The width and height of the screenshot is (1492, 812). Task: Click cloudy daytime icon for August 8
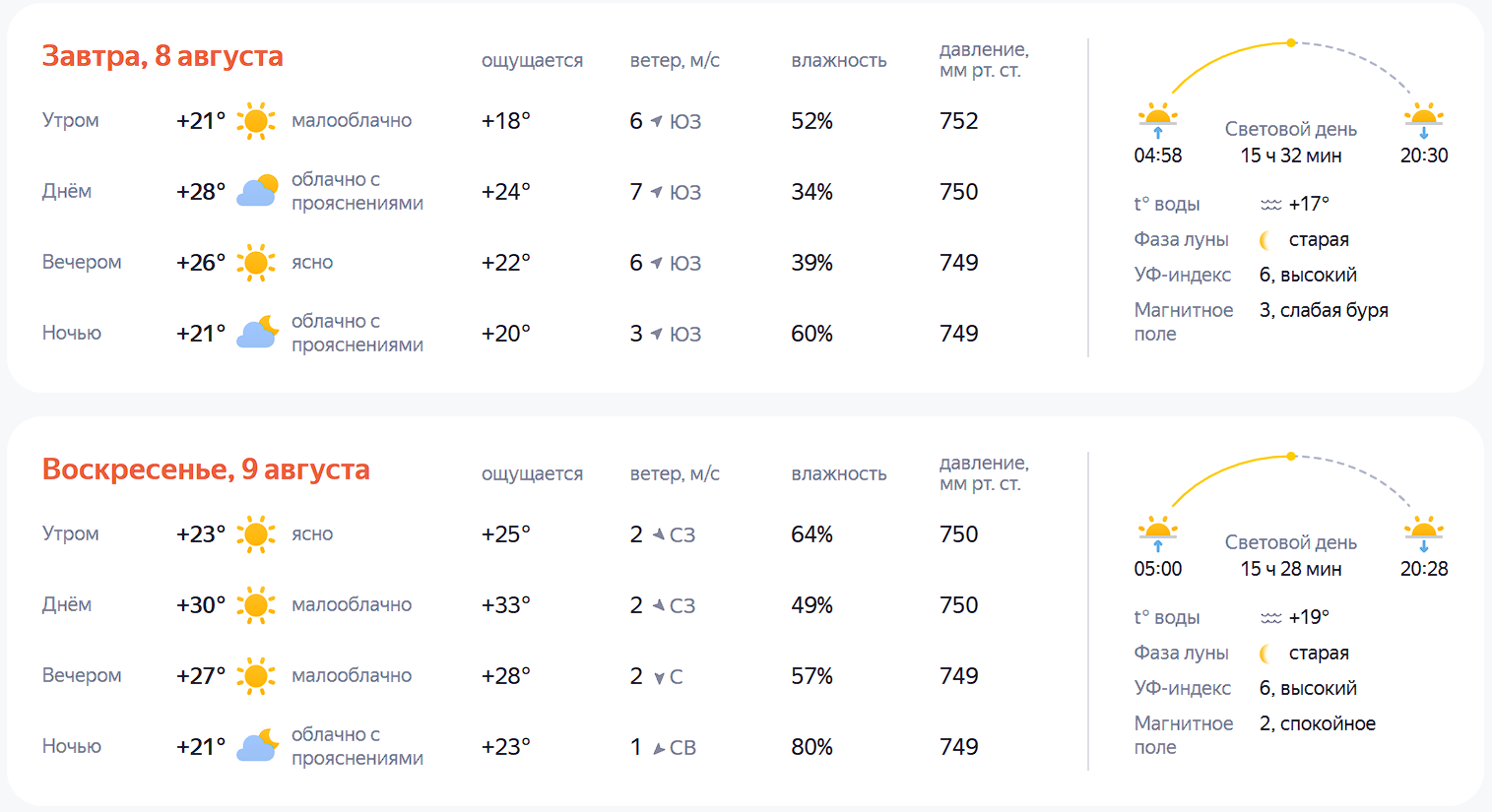click(256, 192)
